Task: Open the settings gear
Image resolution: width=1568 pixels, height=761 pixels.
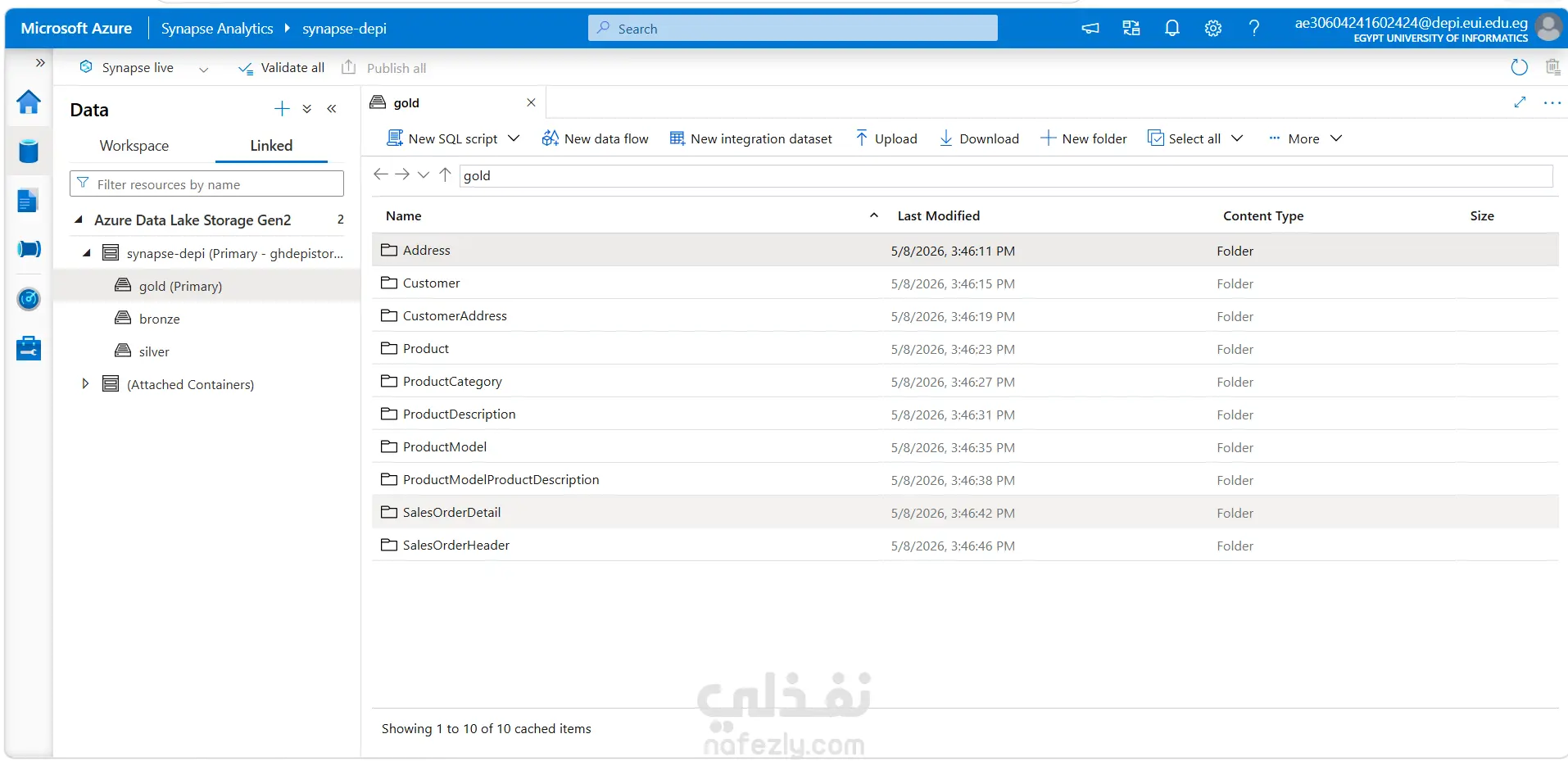Action: click(1213, 29)
